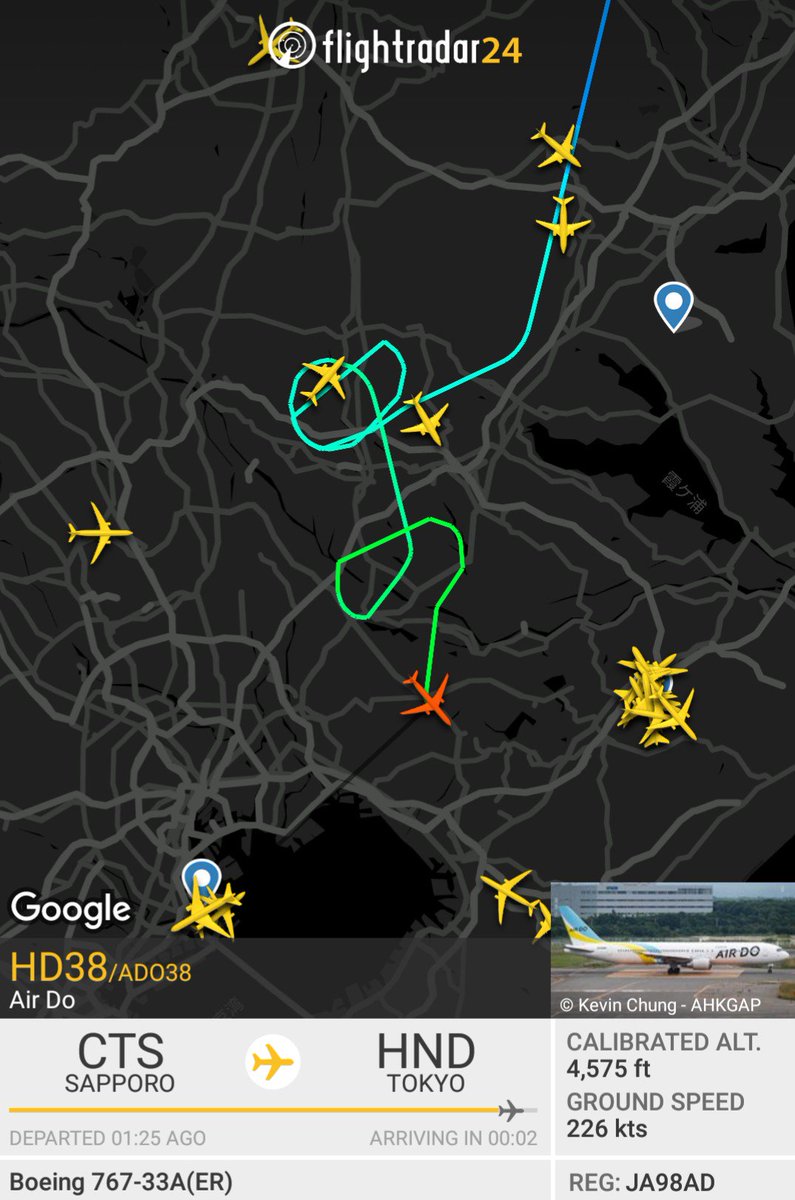Open the Air Do aircraft photo thumbnail
Viewport: 795px width, 1200px height.
coord(673,950)
